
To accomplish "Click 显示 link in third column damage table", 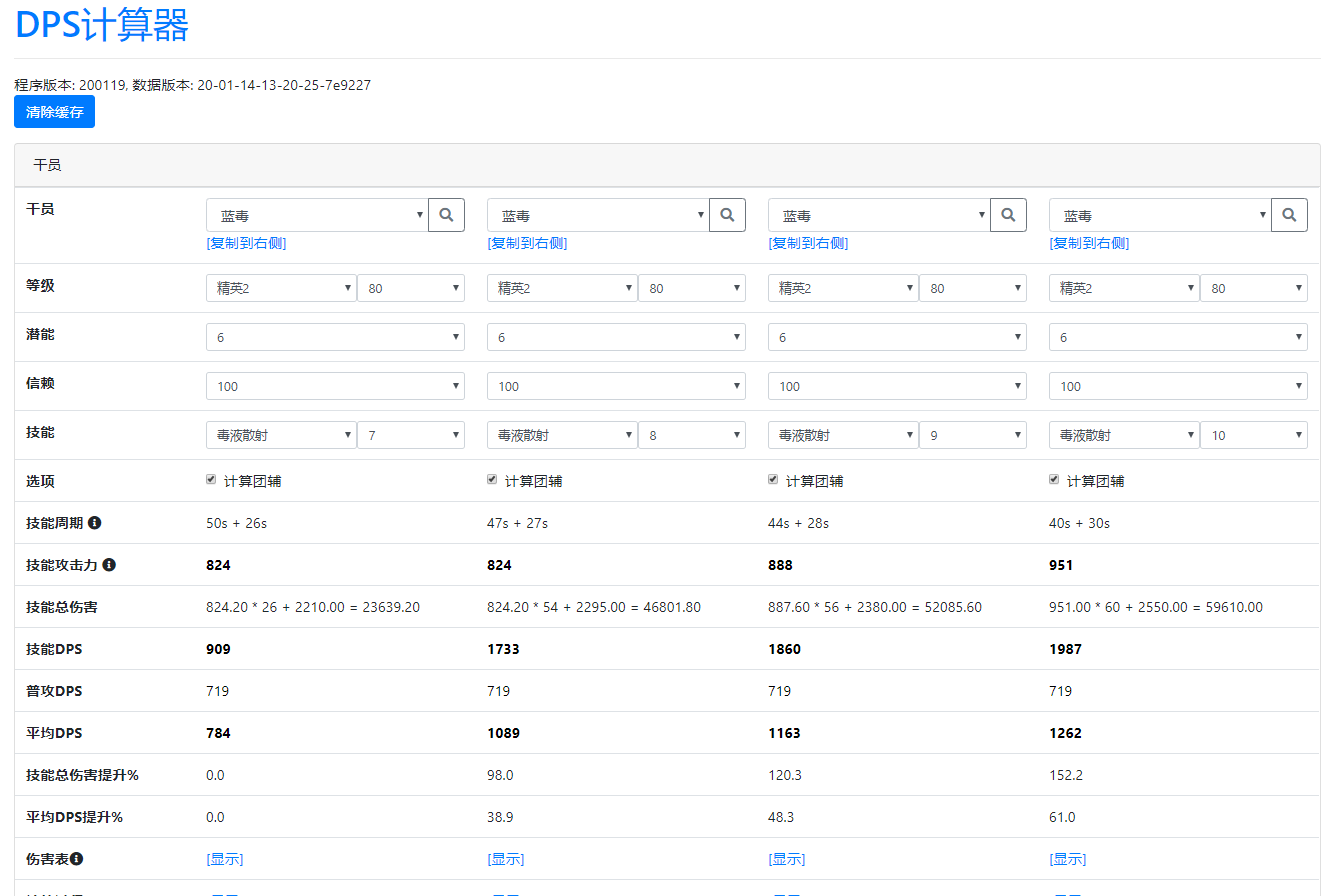I will 786,859.
